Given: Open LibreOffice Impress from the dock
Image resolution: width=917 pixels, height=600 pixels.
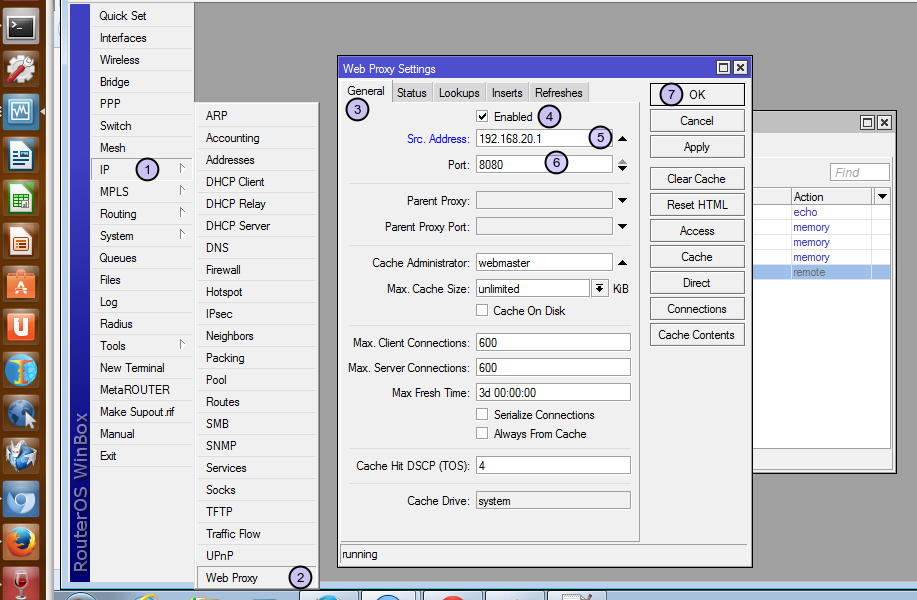Looking at the screenshot, I should [x=22, y=241].
